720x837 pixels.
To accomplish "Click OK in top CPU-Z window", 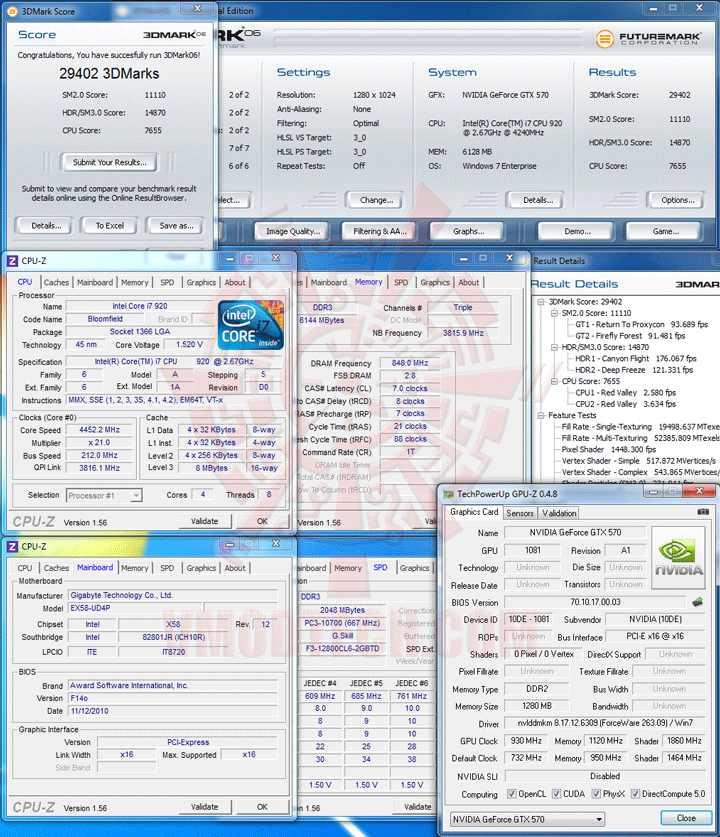I will point(262,522).
